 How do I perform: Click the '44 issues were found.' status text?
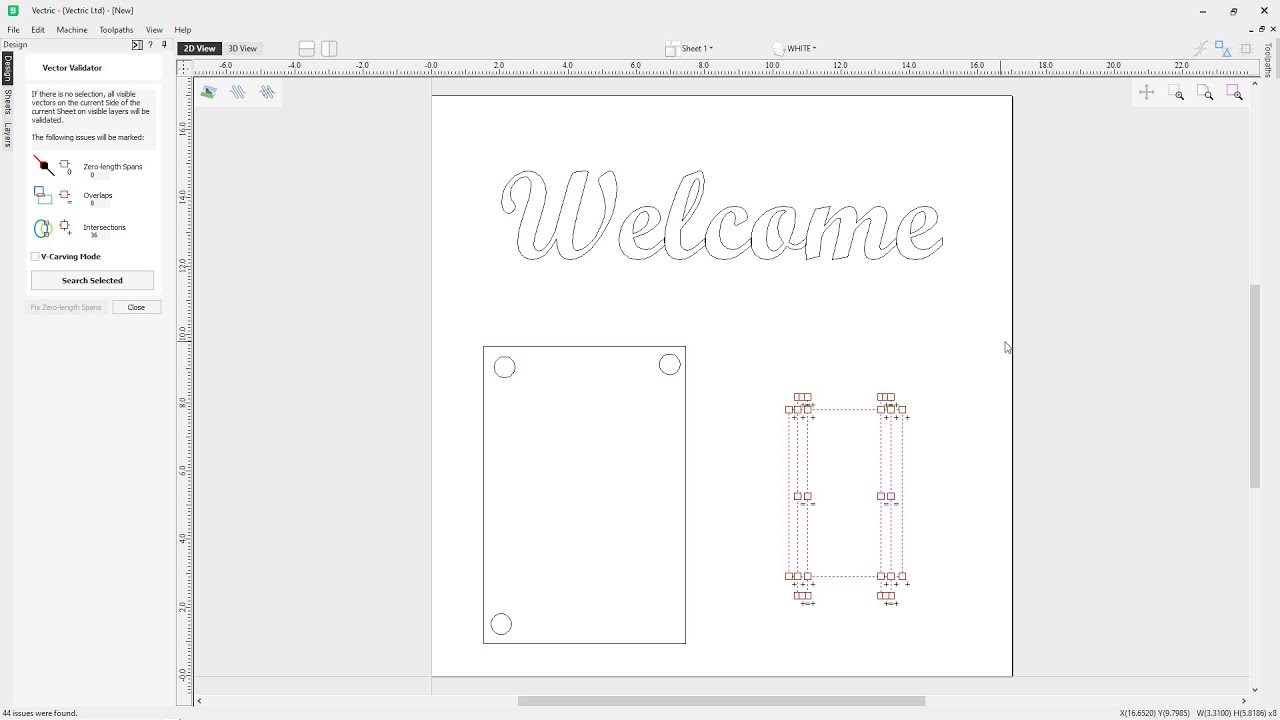pyautogui.click(x=40, y=713)
